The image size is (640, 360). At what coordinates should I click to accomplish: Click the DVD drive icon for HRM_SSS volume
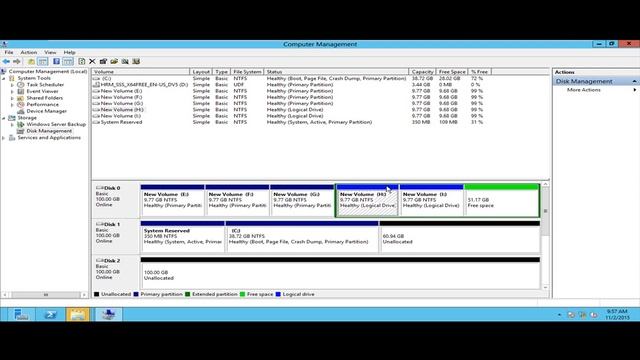(x=96, y=84)
